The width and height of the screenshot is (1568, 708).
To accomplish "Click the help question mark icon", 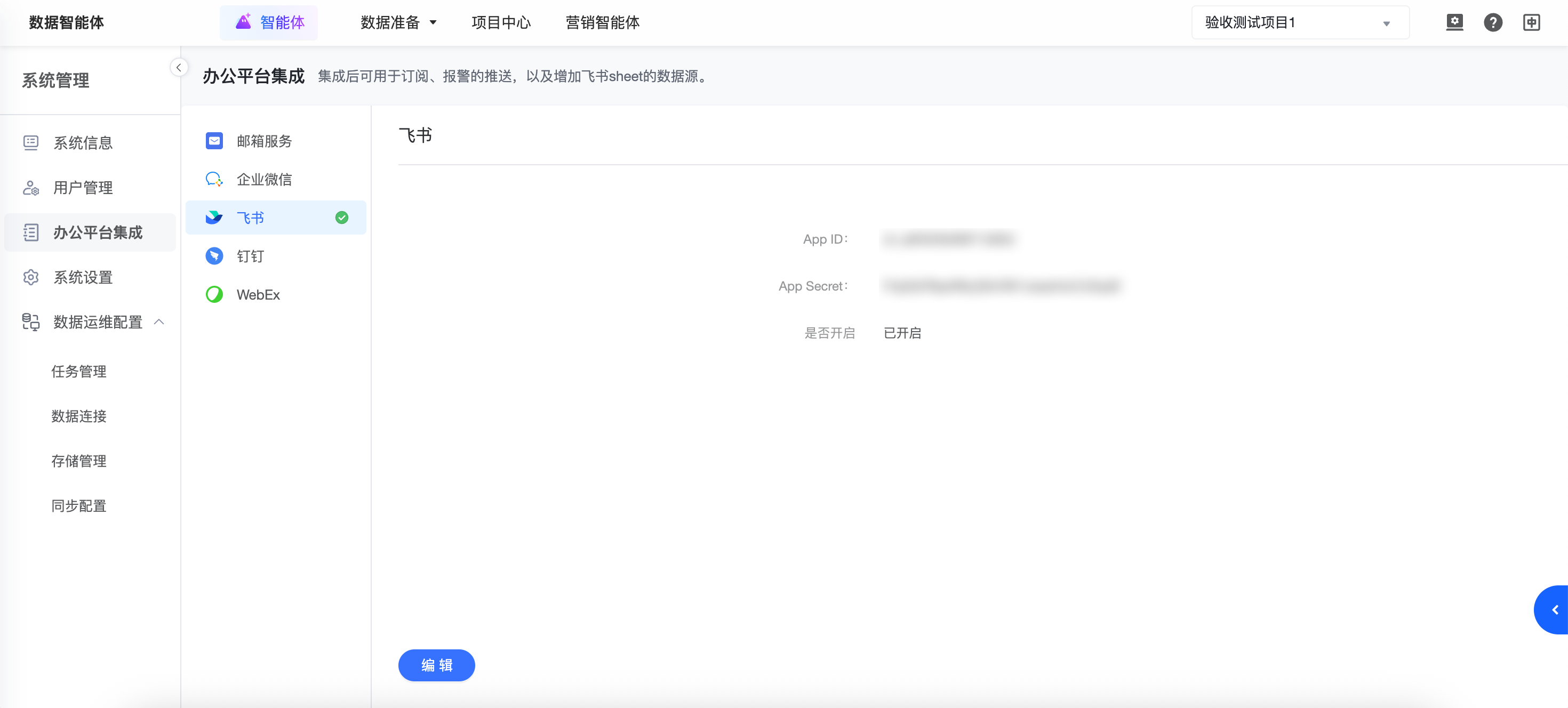I will (x=1492, y=22).
